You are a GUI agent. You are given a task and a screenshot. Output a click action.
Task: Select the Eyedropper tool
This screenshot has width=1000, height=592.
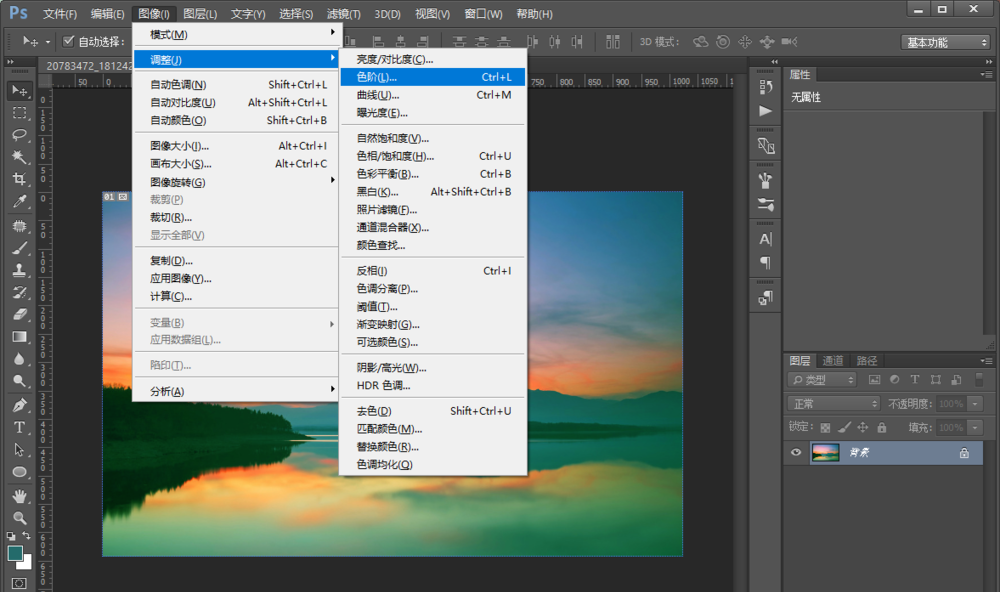coord(19,202)
